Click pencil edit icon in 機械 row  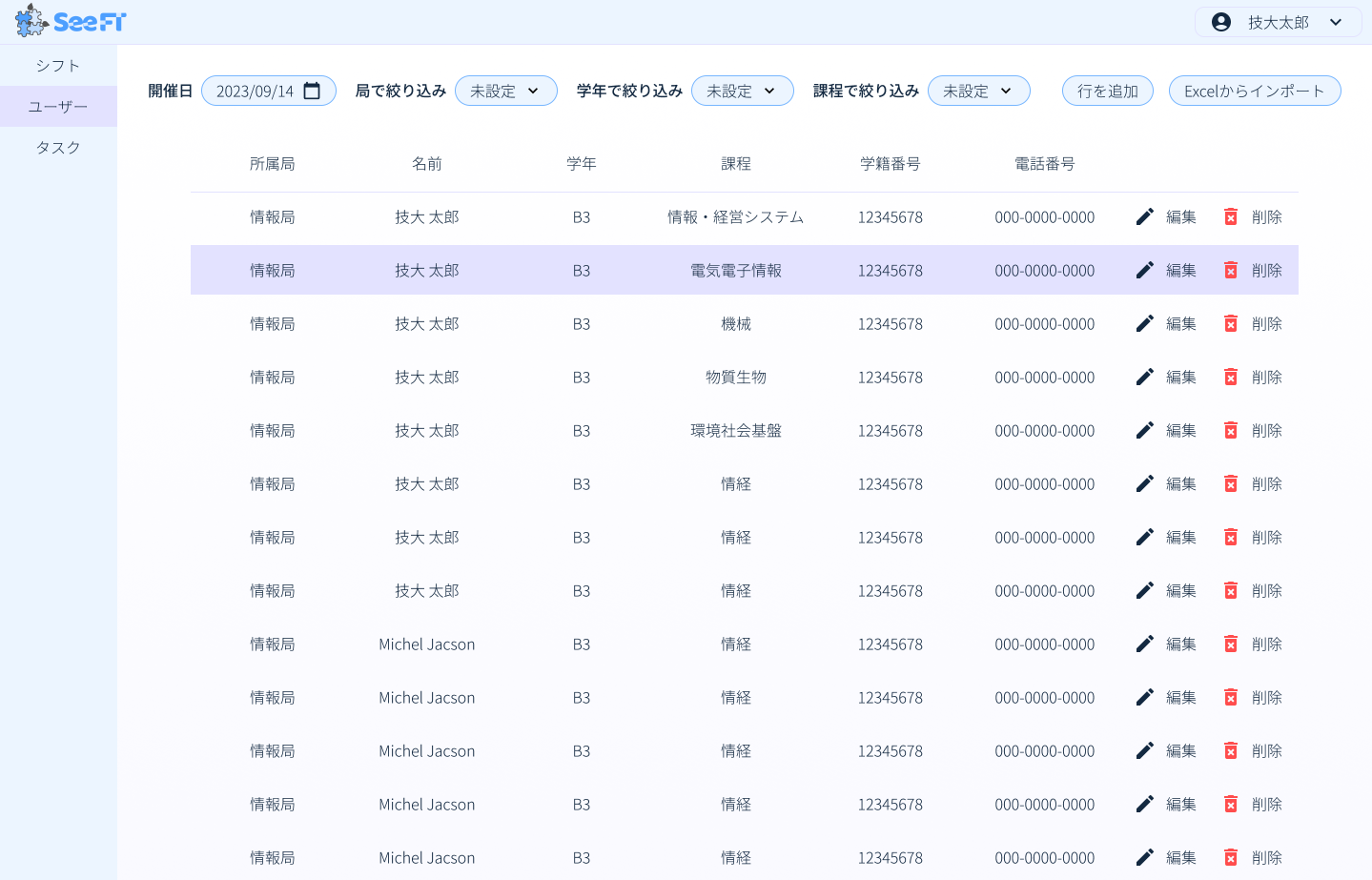[1144, 324]
